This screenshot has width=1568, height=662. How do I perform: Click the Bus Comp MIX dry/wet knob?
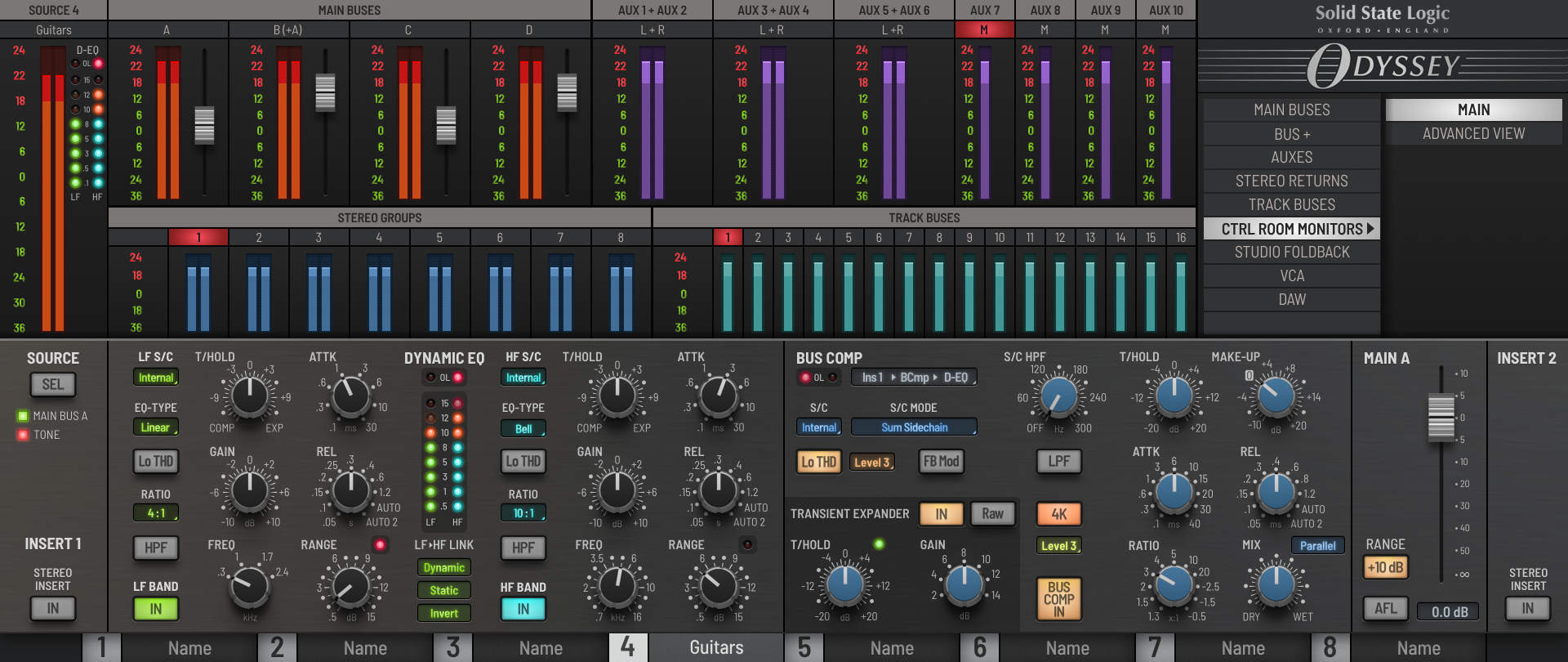pos(1276,584)
